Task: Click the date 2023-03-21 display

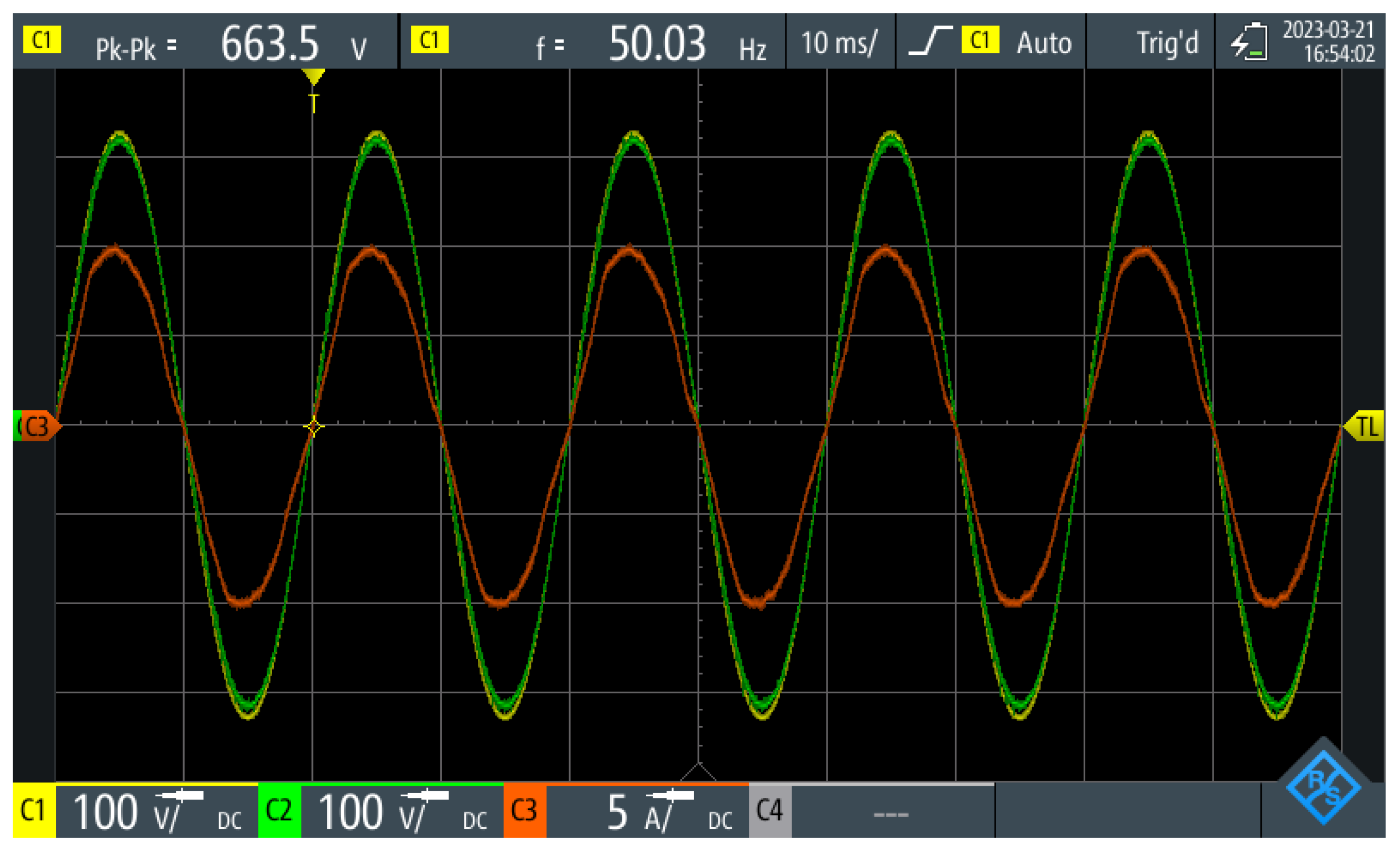Action: click(x=1328, y=29)
